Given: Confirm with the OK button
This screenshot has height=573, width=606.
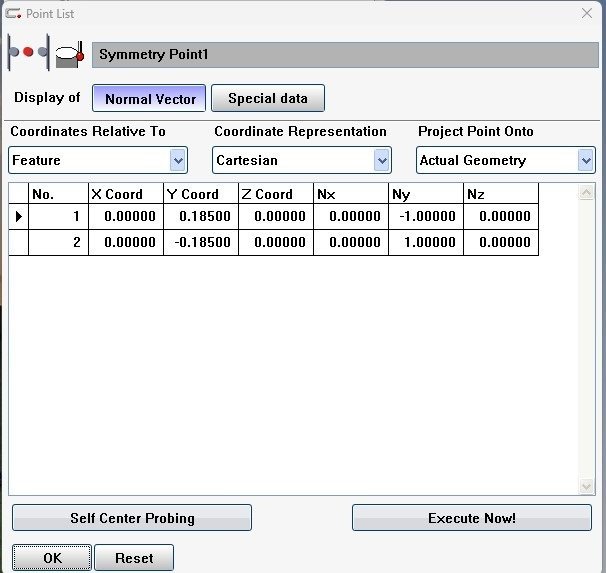Looking at the screenshot, I should (x=52, y=558).
